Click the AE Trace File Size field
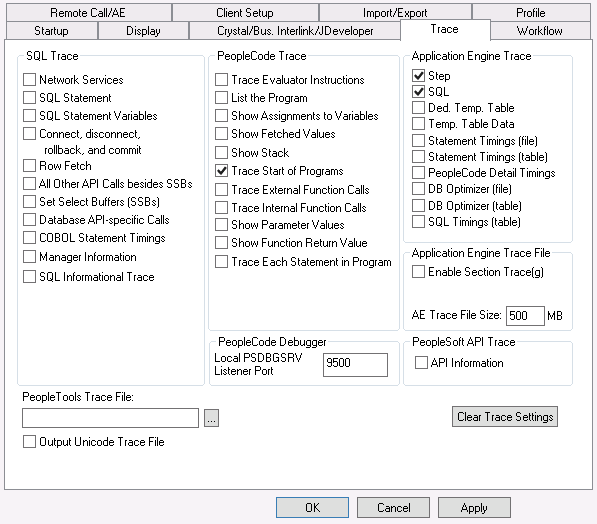This screenshot has height=524, width=597. click(525, 316)
